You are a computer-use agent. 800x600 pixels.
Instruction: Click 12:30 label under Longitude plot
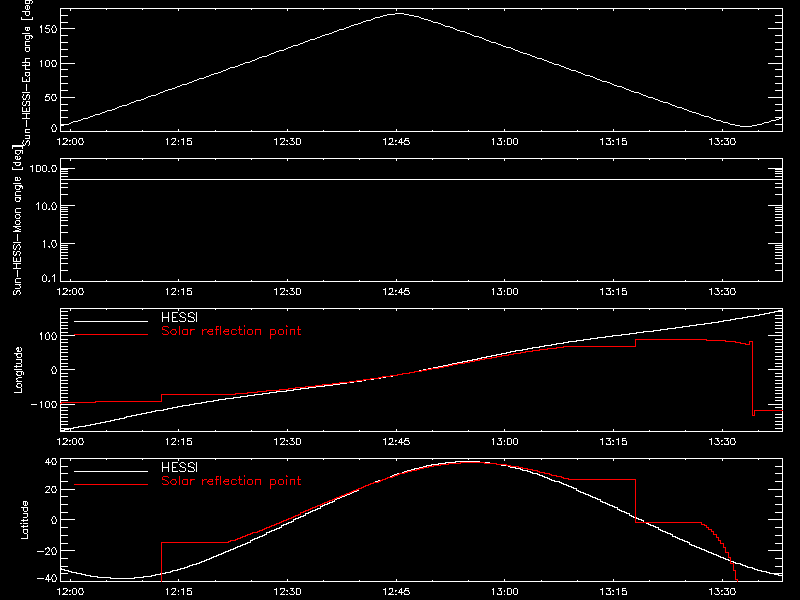[x=287, y=441]
